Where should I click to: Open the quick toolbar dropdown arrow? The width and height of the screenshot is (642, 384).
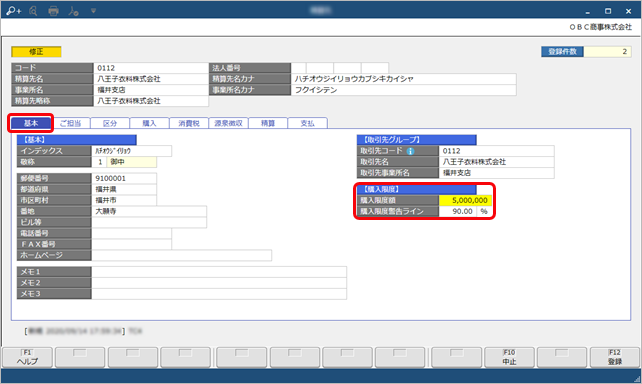click(x=93, y=11)
